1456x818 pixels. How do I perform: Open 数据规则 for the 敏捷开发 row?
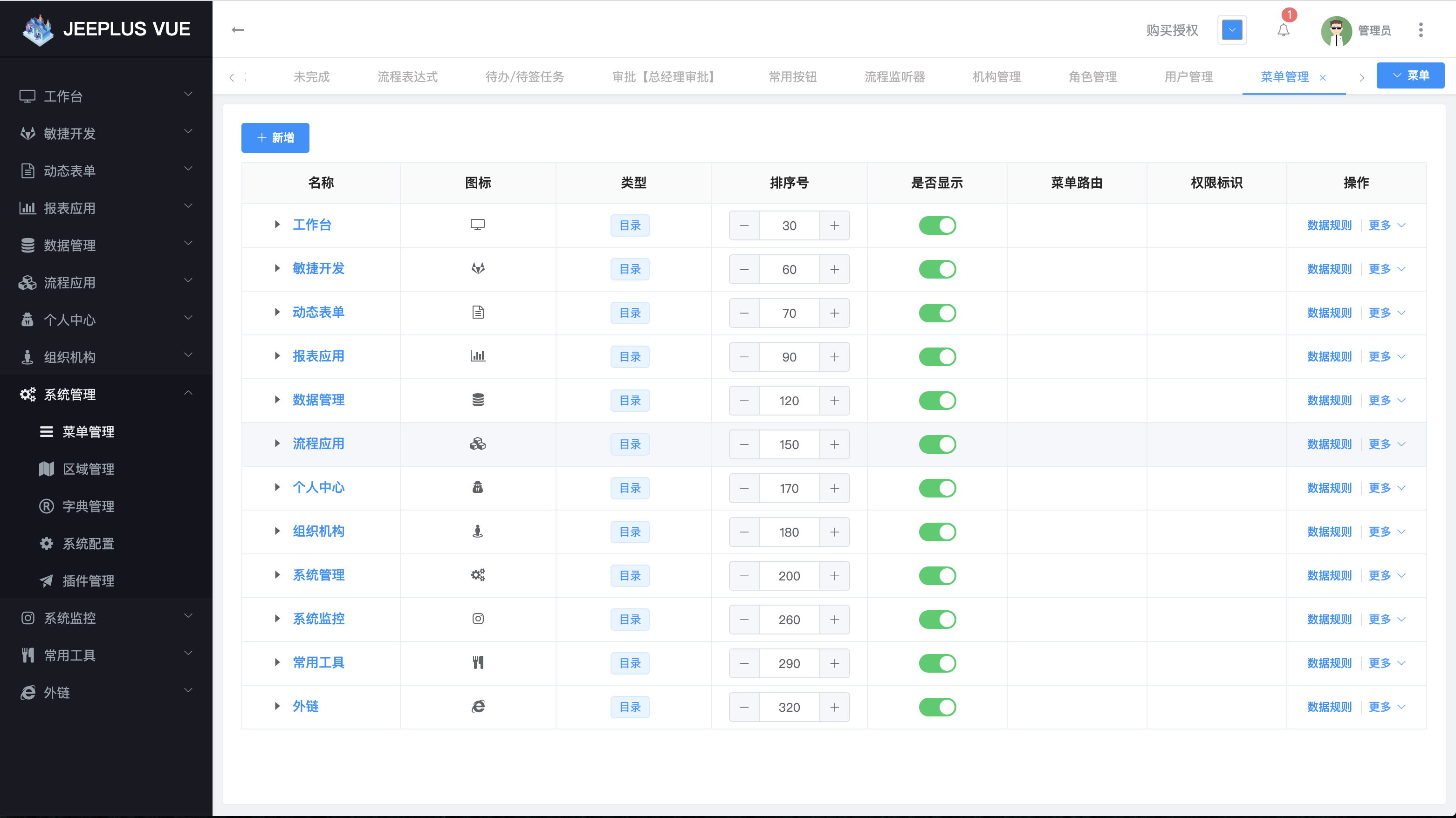(x=1329, y=269)
